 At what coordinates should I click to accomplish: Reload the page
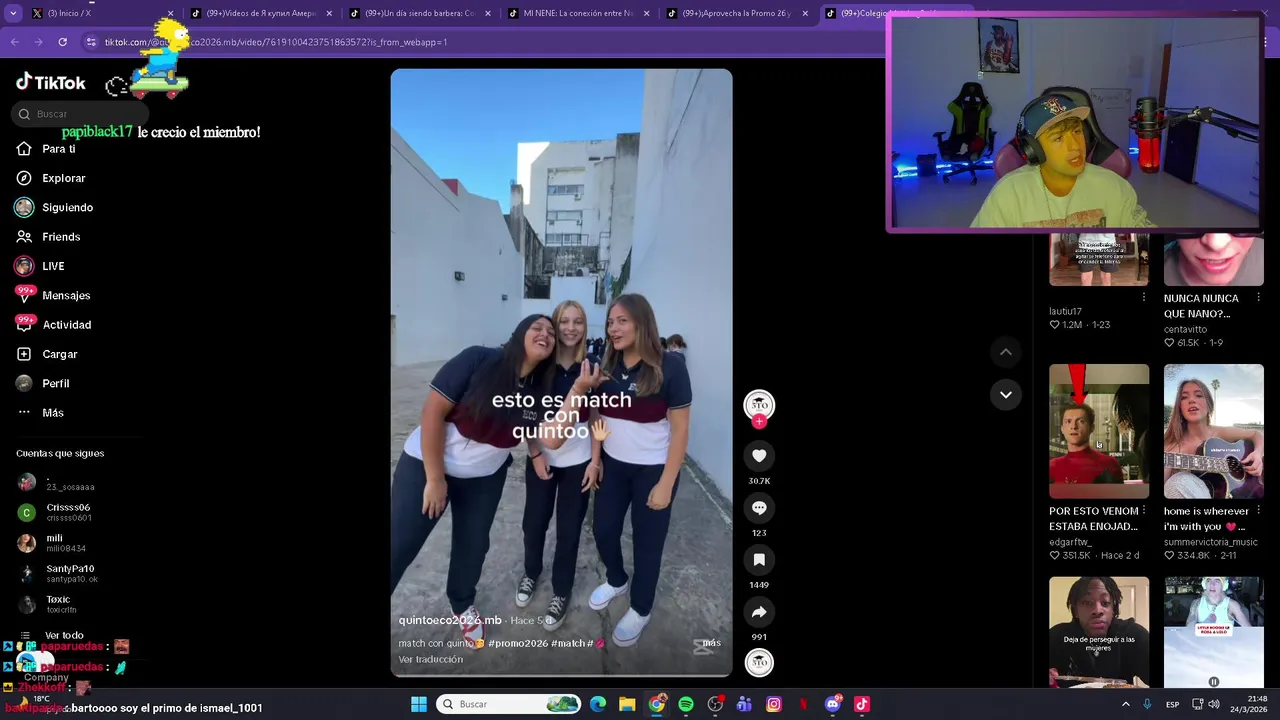(x=62, y=42)
